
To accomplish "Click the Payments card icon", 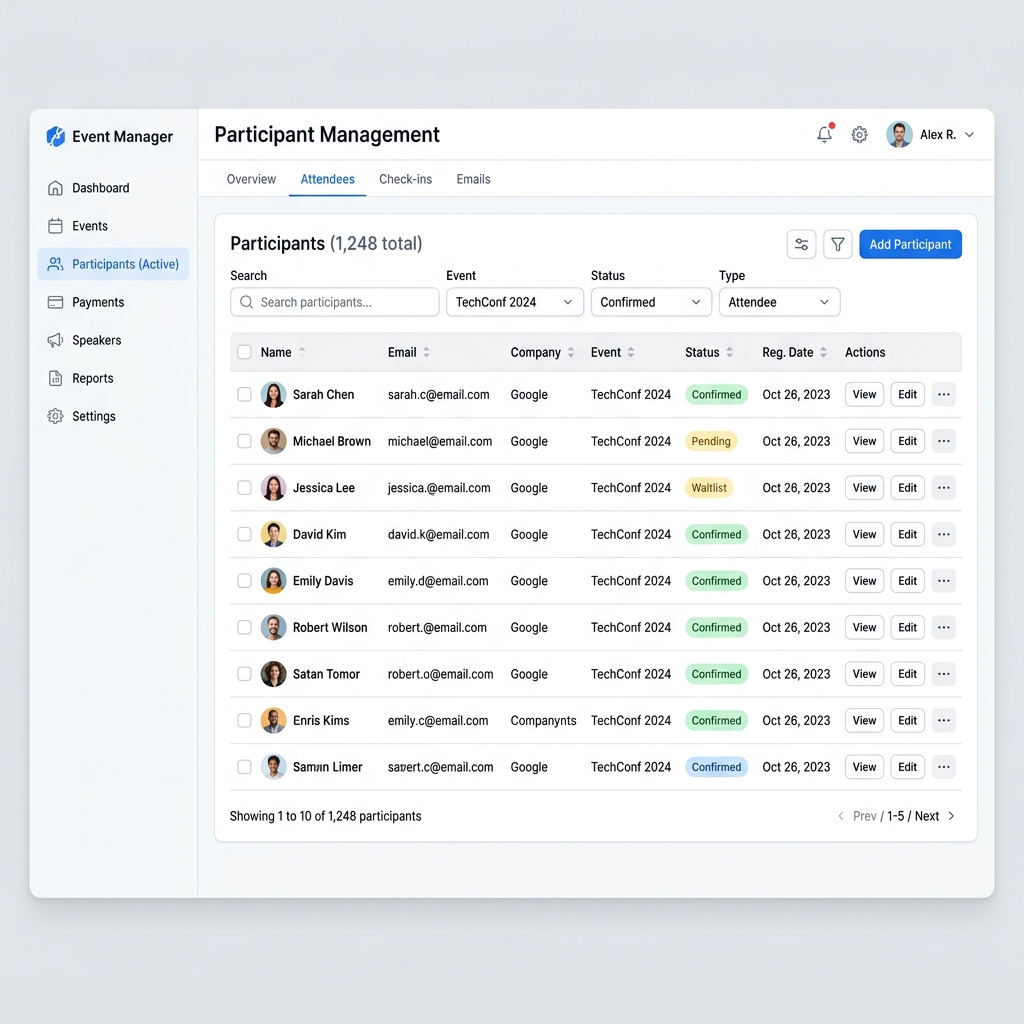I will [x=55, y=302].
